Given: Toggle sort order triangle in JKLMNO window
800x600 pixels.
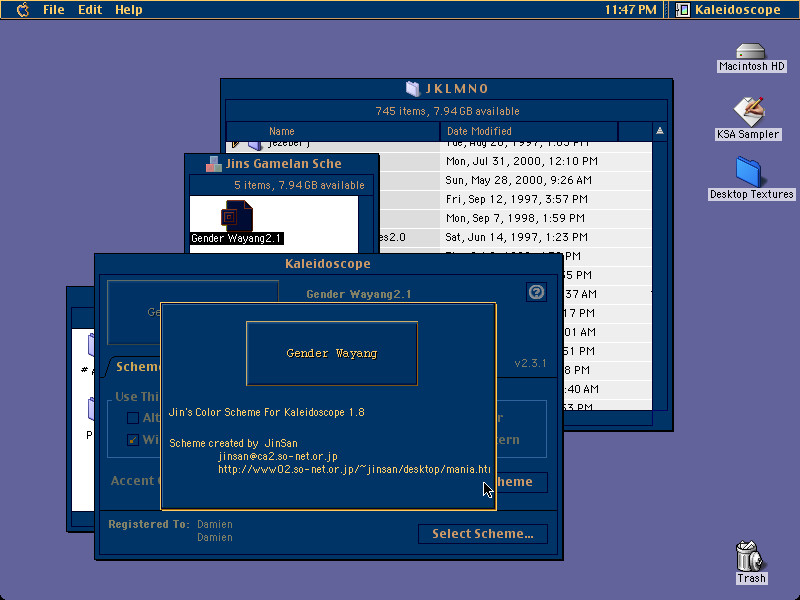Looking at the screenshot, I should tap(660, 131).
